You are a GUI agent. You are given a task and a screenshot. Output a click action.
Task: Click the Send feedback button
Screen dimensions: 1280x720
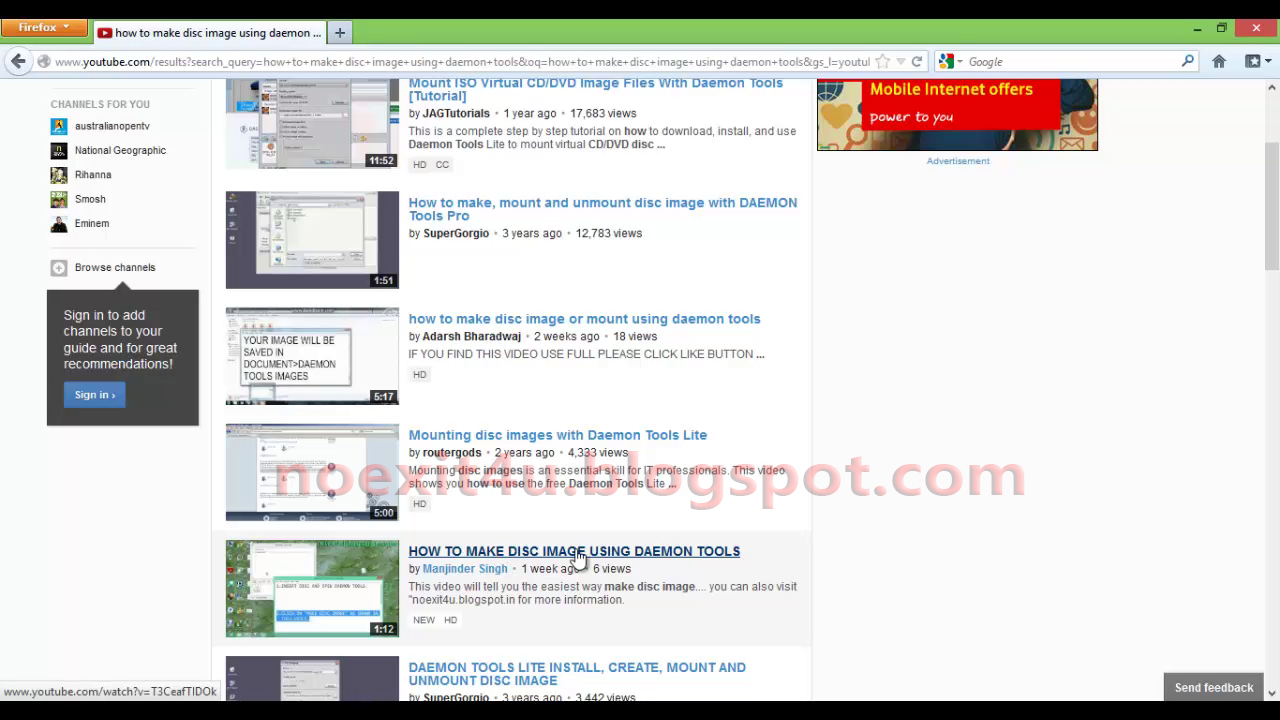point(1213,687)
